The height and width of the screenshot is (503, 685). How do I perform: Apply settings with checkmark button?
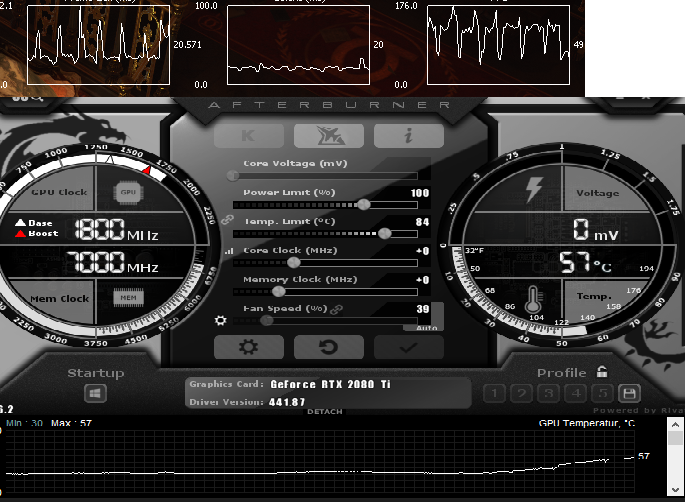[x=409, y=347]
